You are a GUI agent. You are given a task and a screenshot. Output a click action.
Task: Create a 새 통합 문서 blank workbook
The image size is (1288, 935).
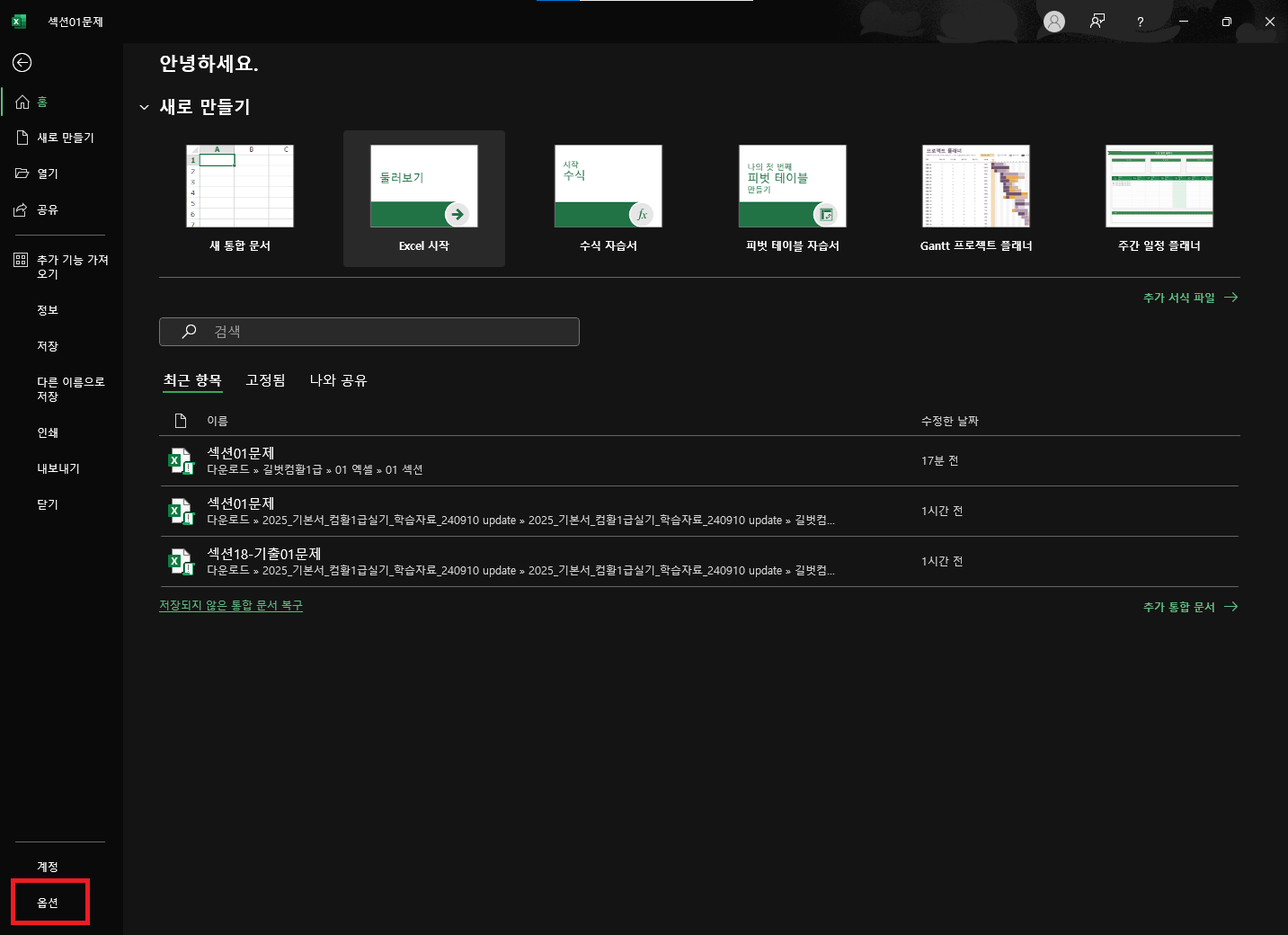(x=240, y=199)
